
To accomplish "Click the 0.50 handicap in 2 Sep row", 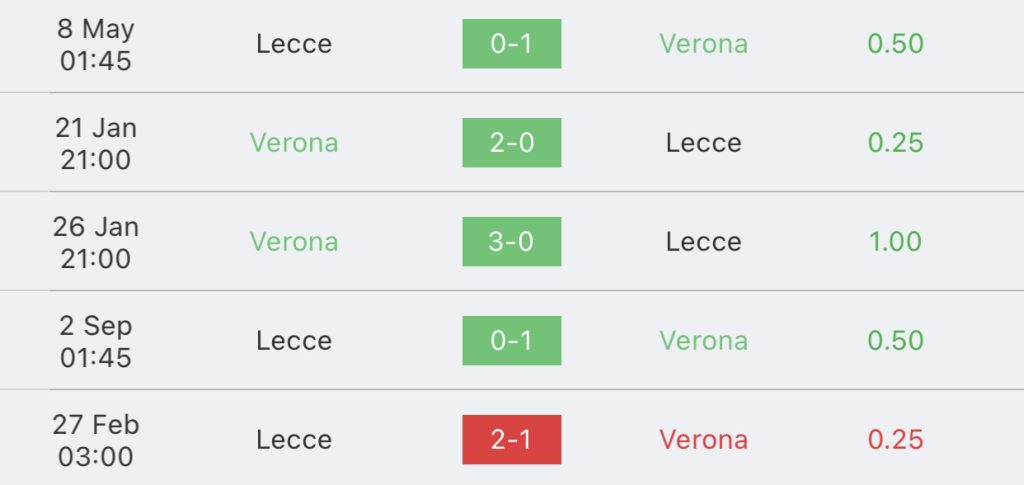I will click(x=895, y=341).
